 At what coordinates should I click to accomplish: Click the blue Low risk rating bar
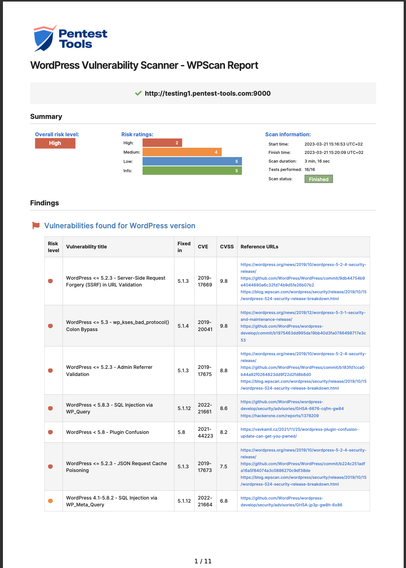click(192, 161)
